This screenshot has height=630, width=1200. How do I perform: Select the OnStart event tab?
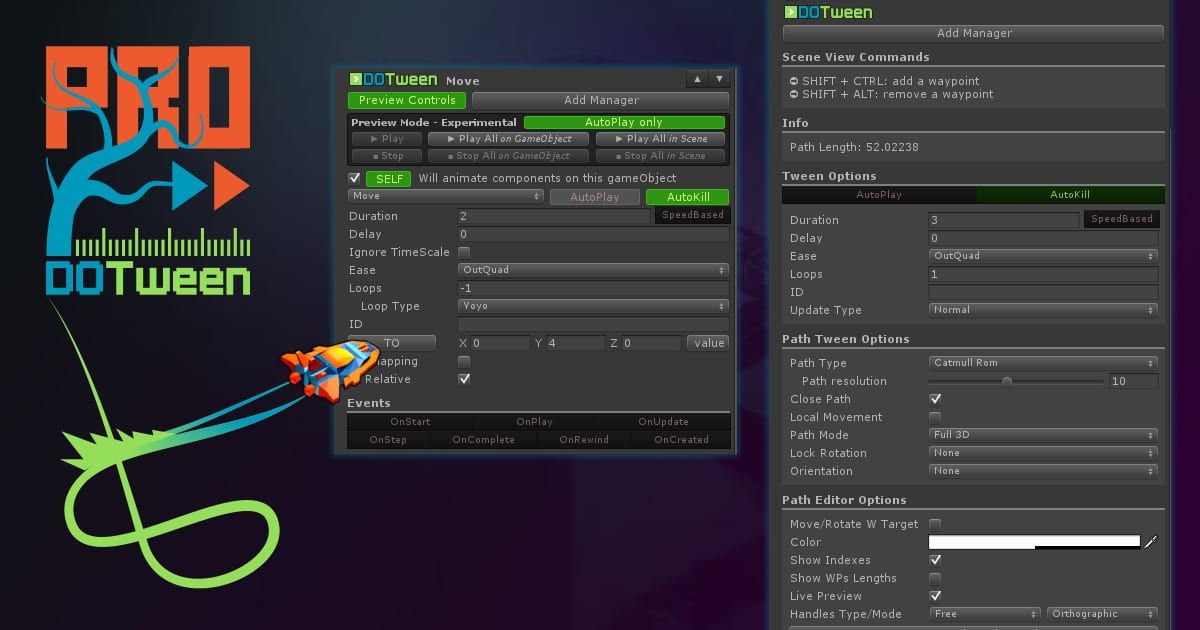410,422
